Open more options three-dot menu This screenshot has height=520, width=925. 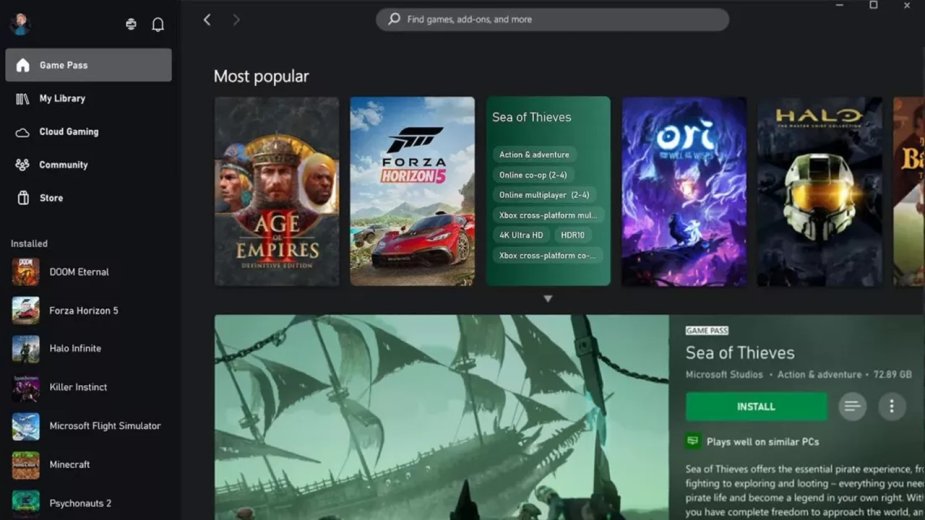891,406
